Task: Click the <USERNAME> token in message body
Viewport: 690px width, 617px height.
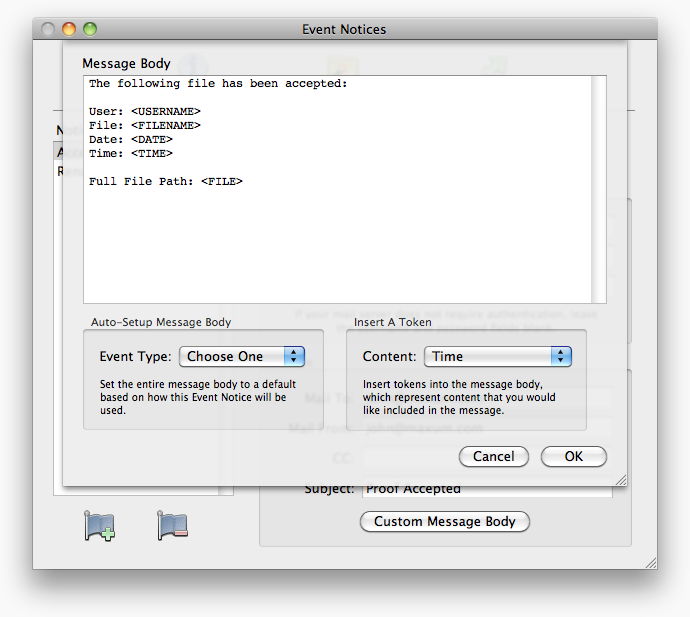Action: 165,111
